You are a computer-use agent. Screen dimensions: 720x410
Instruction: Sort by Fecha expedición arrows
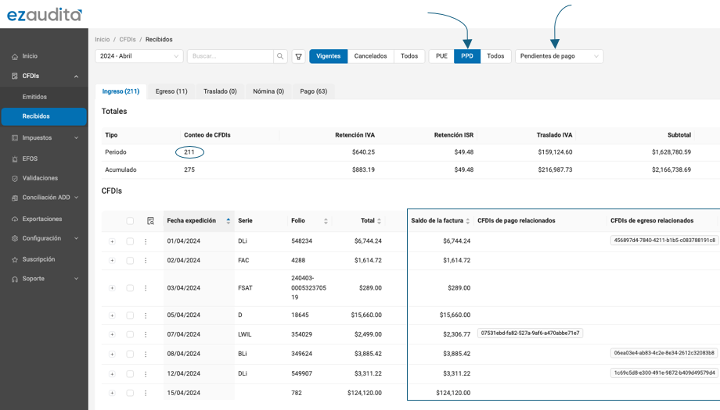tap(228, 220)
